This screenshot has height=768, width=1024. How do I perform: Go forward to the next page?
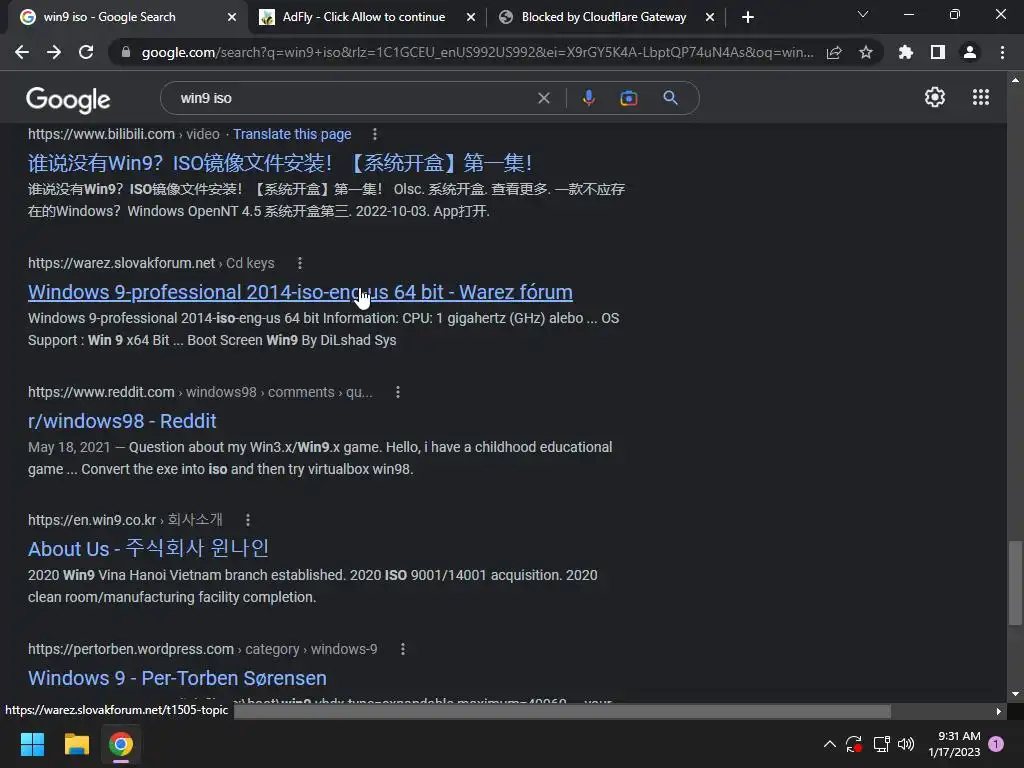click(x=54, y=52)
